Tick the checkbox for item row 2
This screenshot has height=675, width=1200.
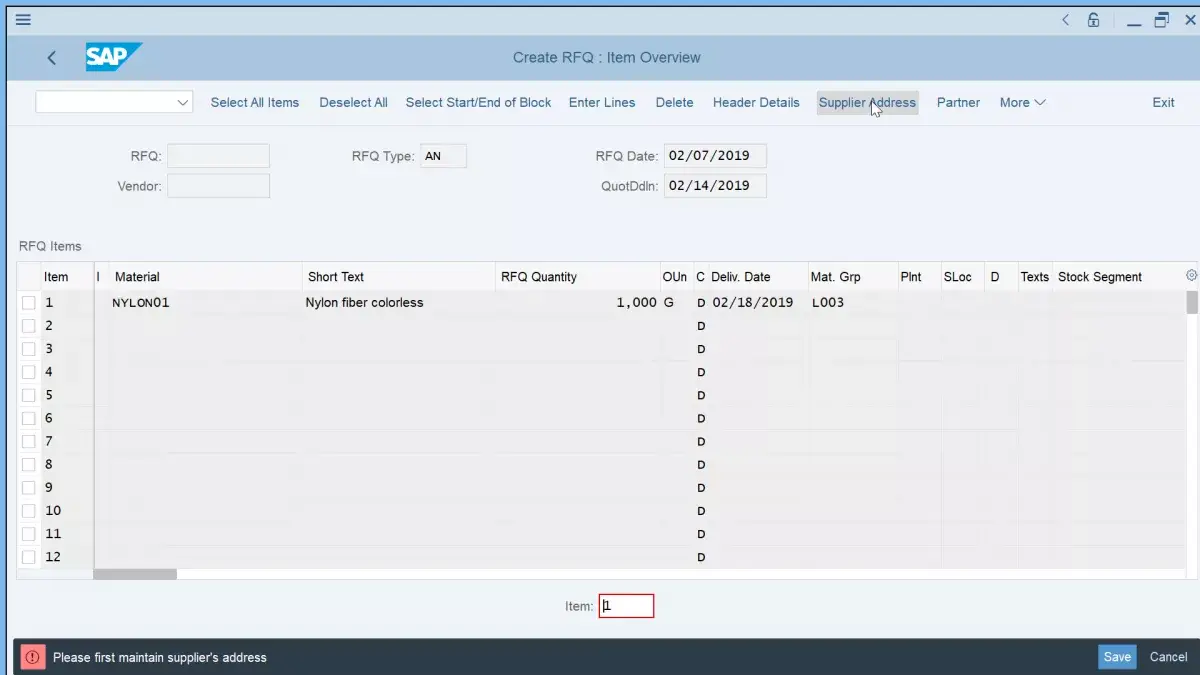pos(28,326)
